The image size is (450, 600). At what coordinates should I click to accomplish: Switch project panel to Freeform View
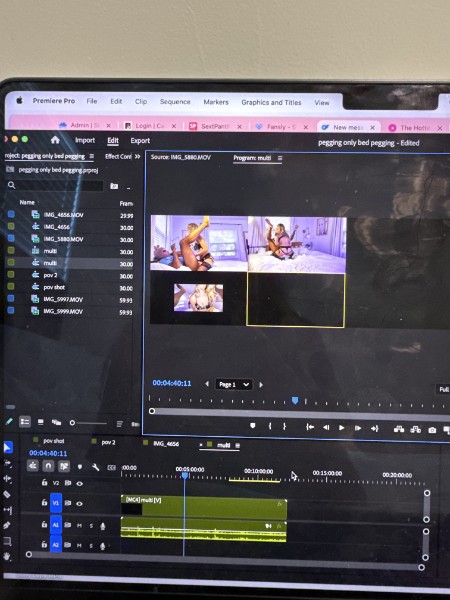click(57, 422)
